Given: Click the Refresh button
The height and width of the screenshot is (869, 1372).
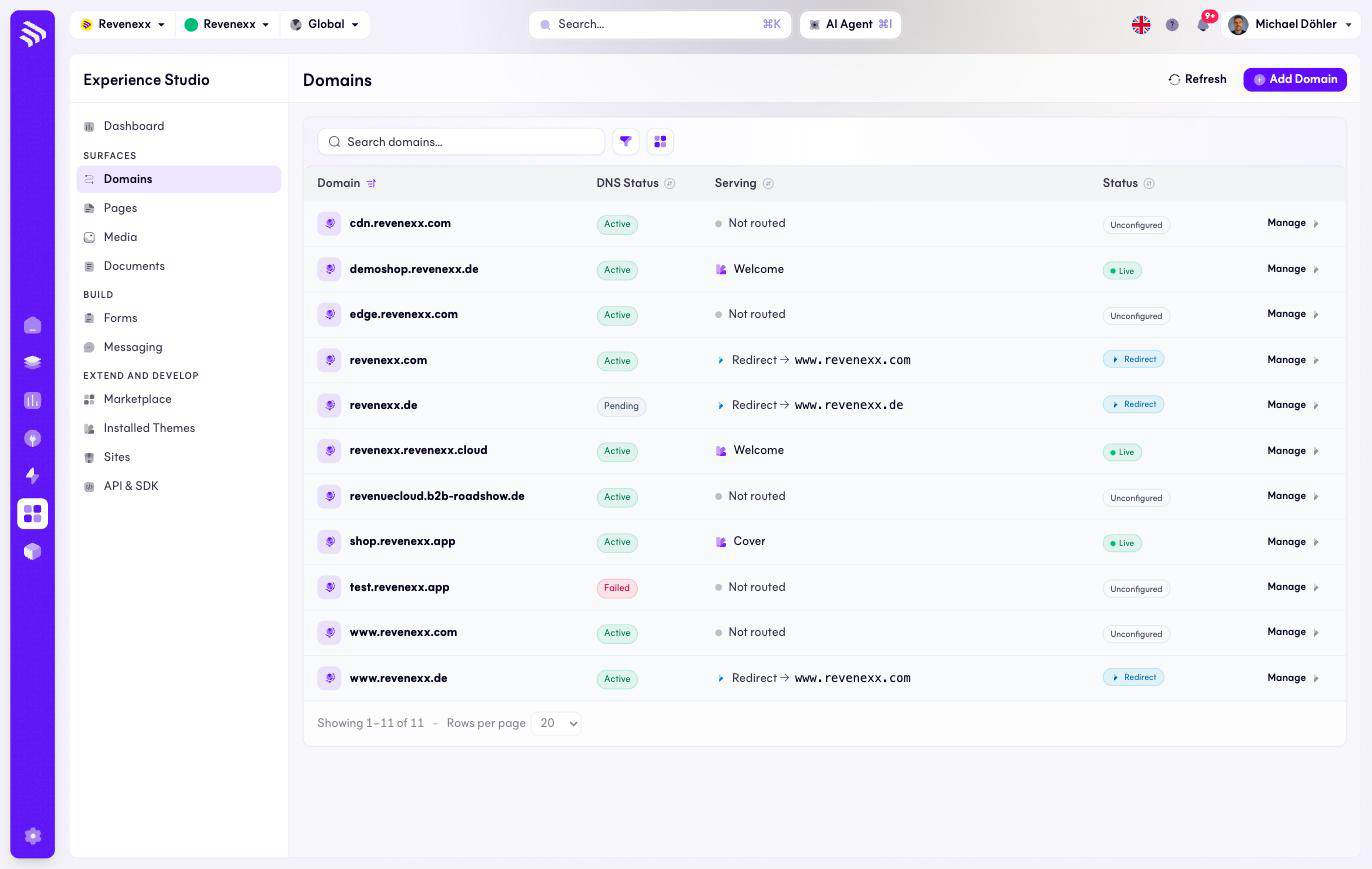Looking at the screenshot, I should (1198, 79).
